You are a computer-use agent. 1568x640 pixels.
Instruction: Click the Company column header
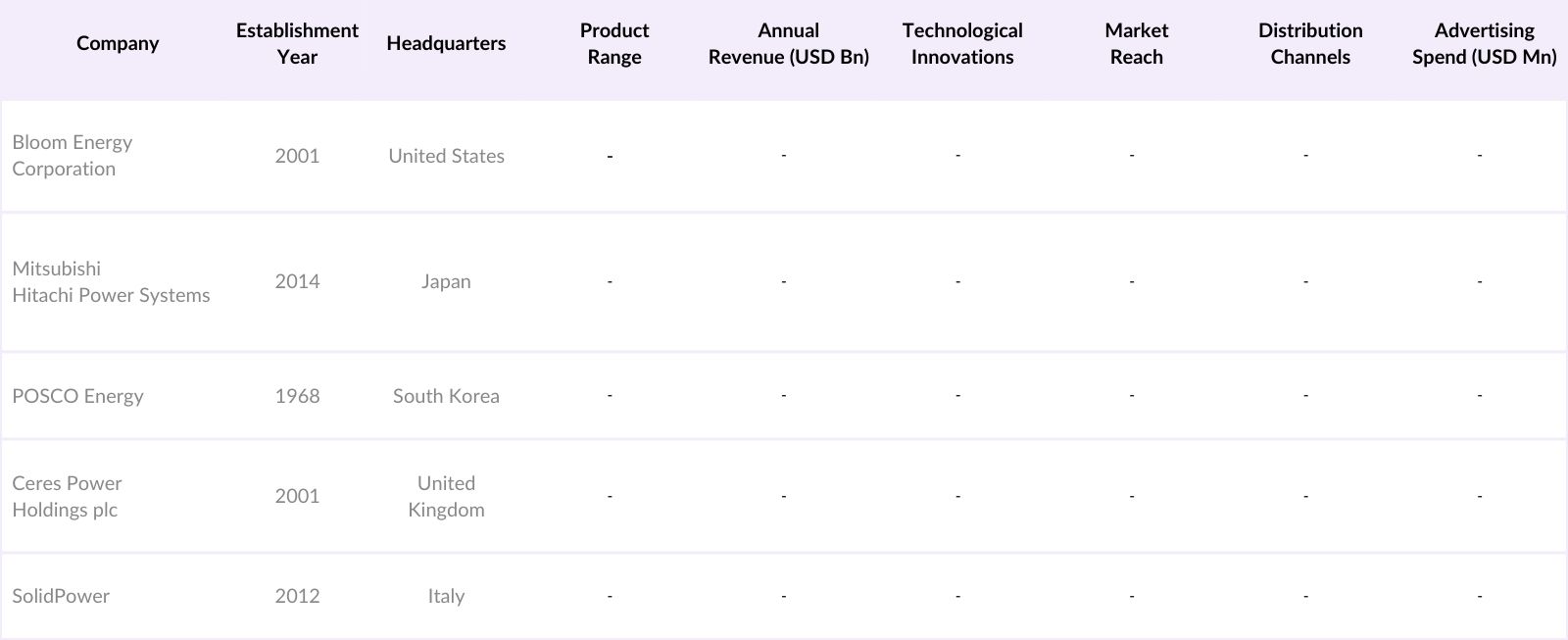point(118,43)
